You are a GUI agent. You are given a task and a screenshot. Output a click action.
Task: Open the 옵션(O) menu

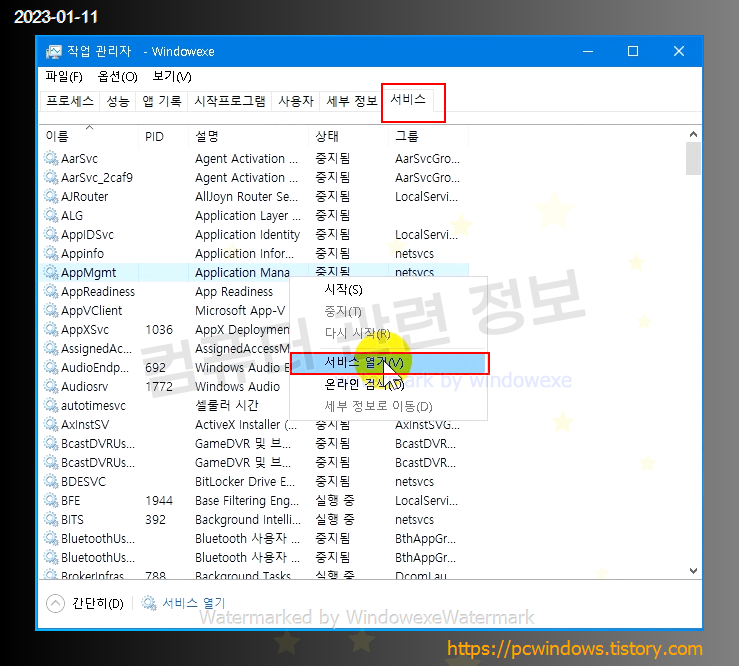pyautogui.click(x=117, y=77)
